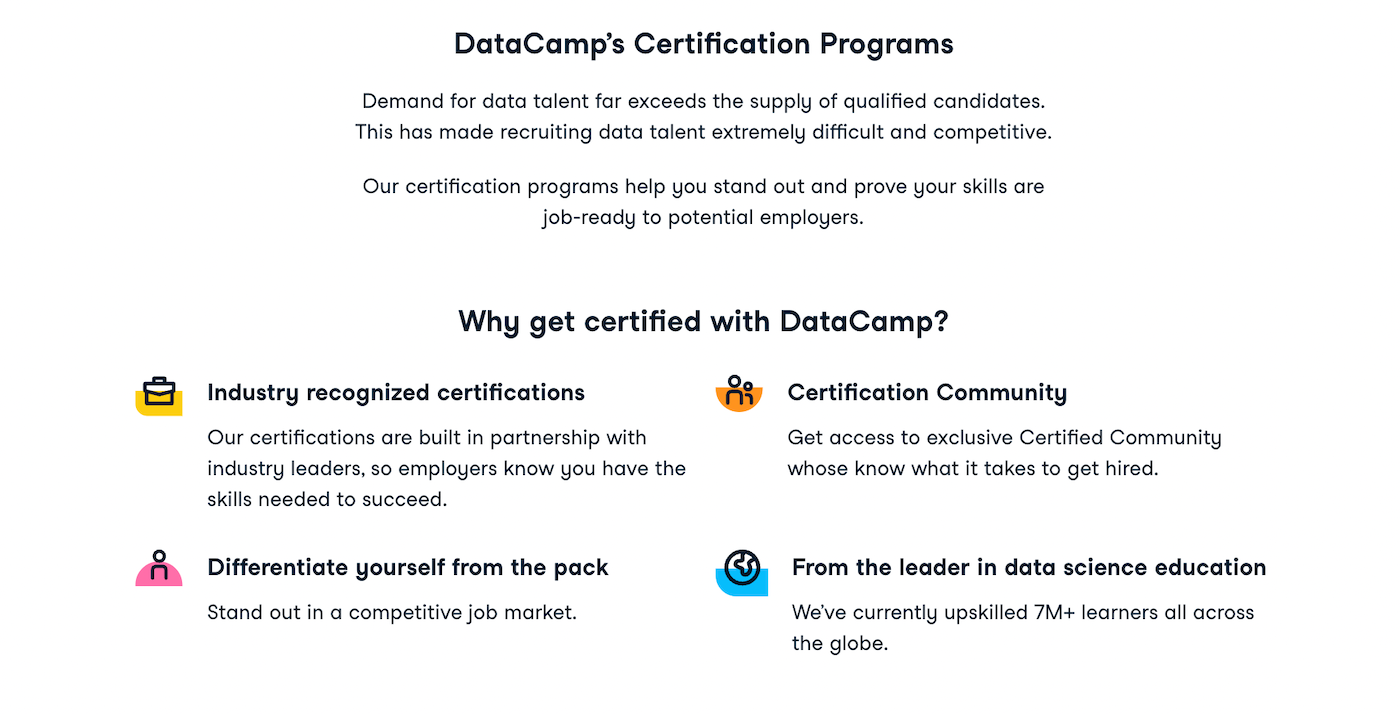Click the 'DataCamp's Certification Programs' heading
1400x714 pixels.
pos(703,44)
